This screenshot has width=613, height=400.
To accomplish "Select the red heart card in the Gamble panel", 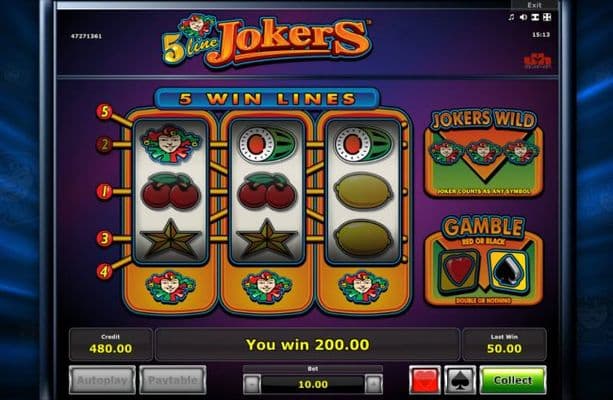I will 459,271.
